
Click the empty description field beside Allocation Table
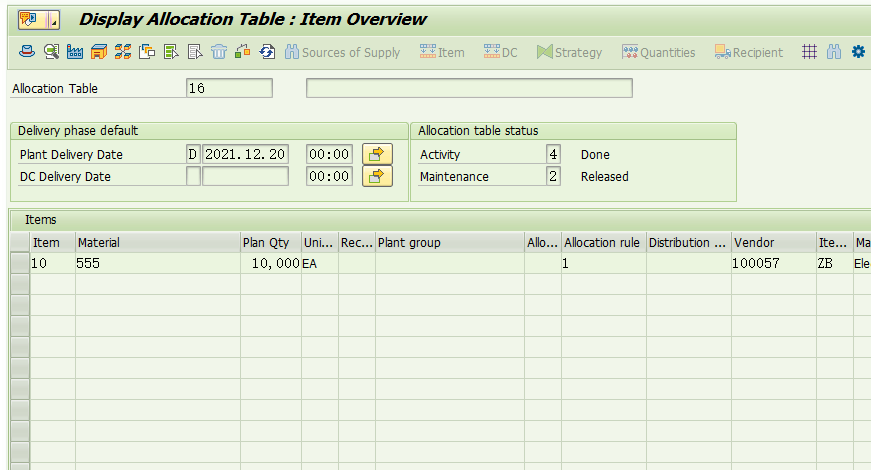point(469,88)
